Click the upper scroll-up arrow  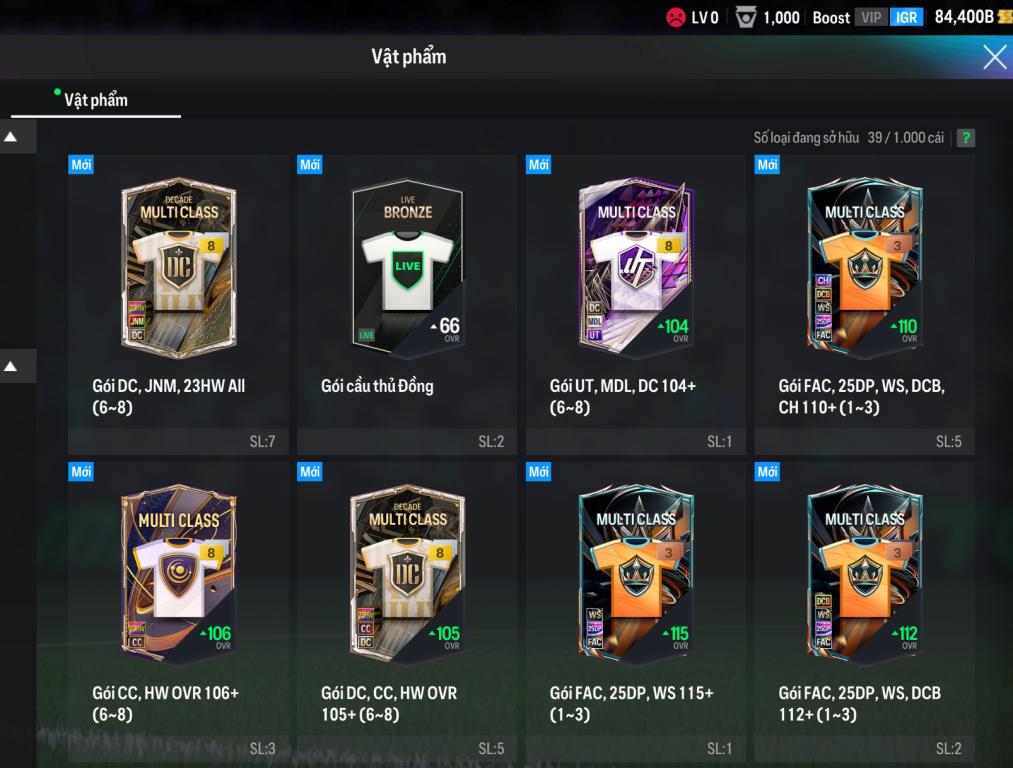pyautogui.click(x=11, y=137)
